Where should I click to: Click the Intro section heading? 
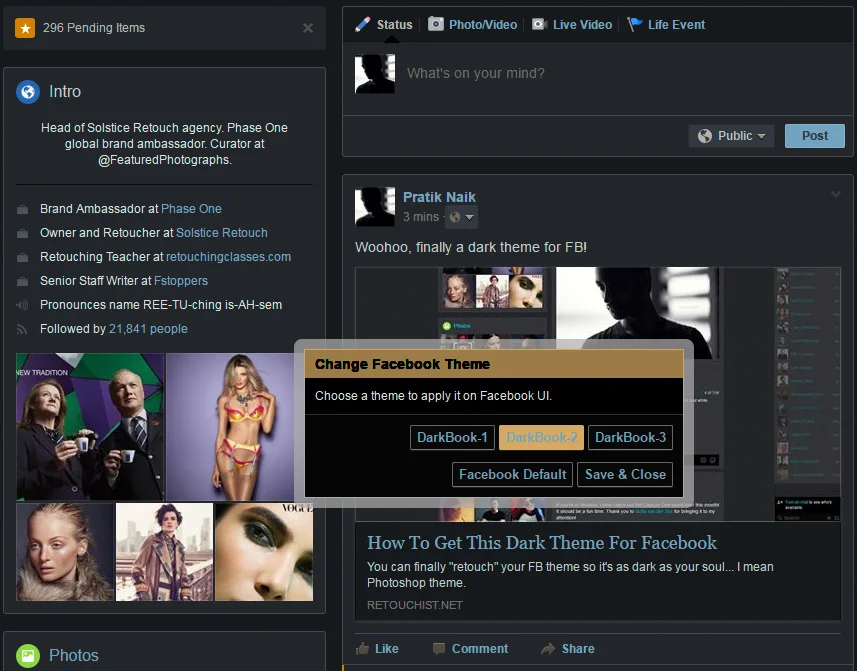point(65,92)
